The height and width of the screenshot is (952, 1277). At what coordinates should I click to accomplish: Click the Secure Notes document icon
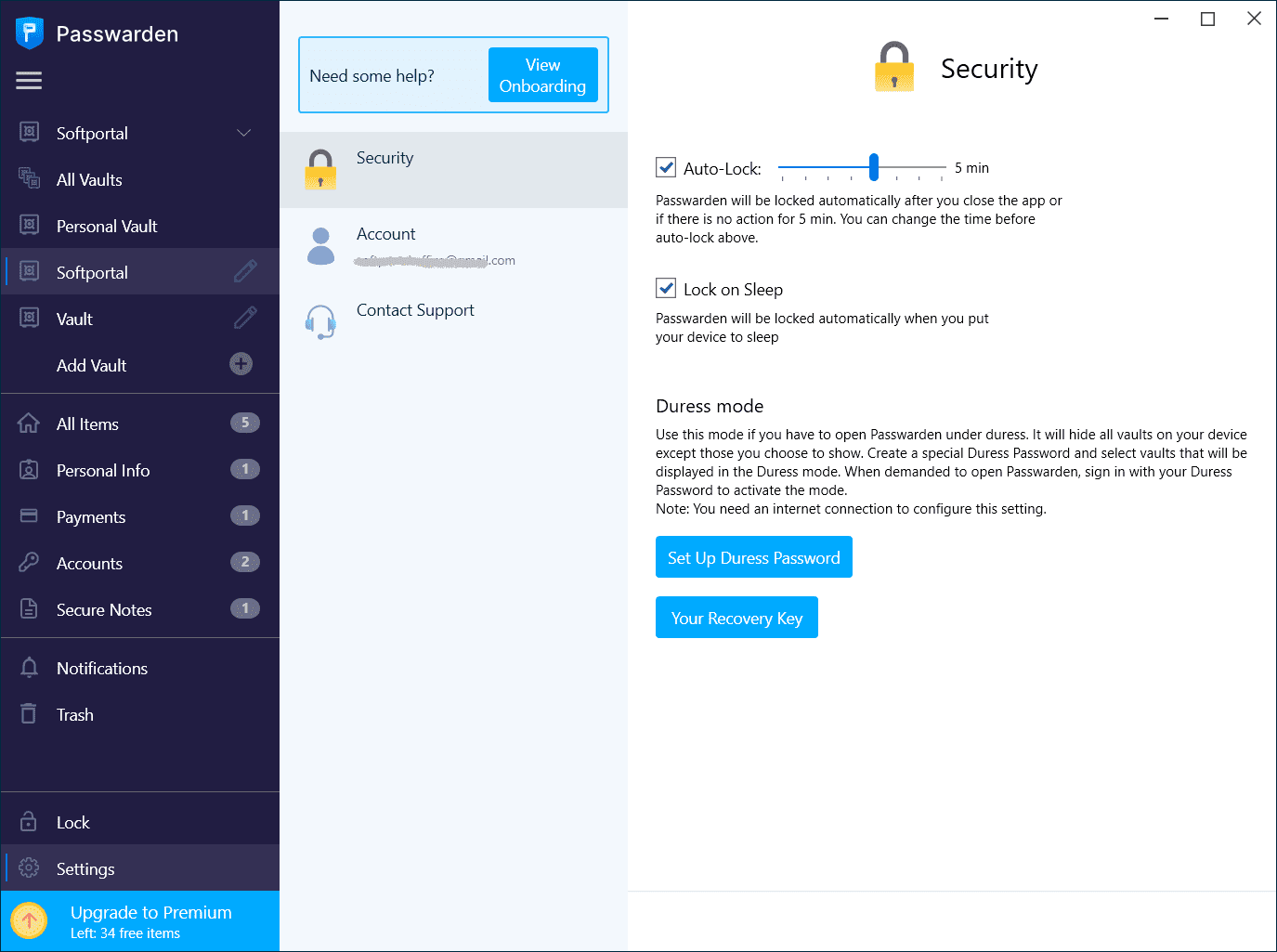coord(29,609)
